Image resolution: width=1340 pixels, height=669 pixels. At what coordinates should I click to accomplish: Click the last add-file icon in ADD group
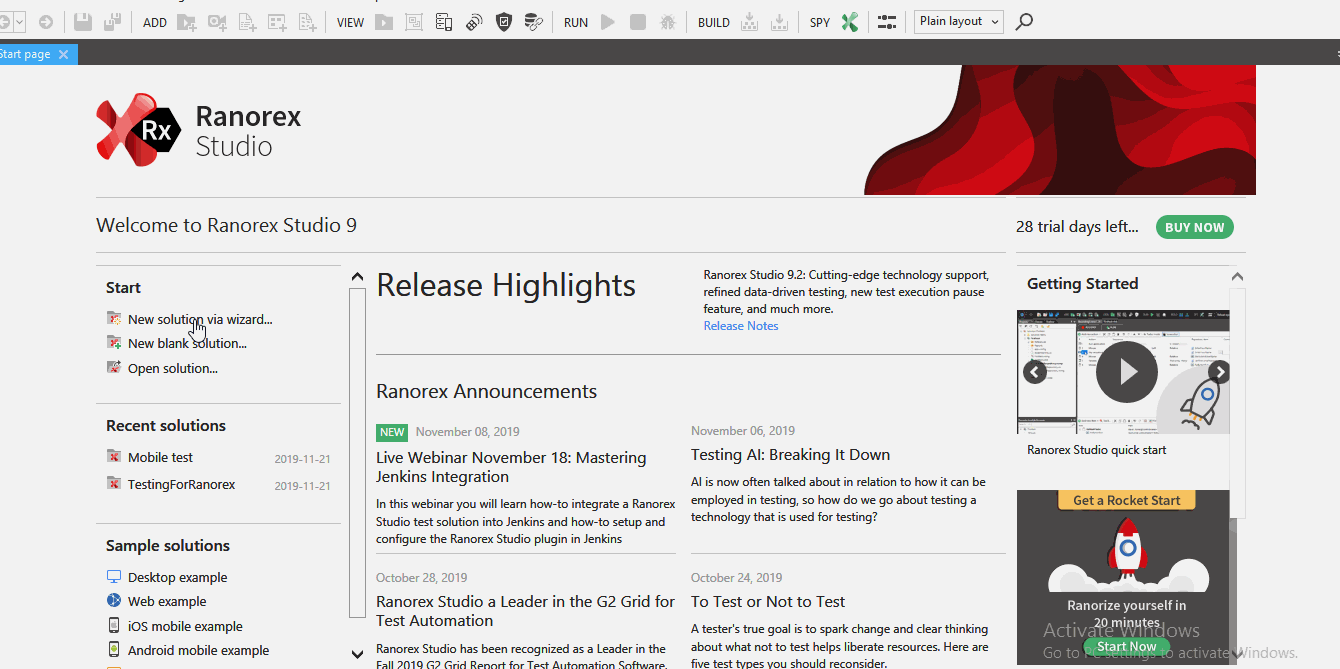307,22
